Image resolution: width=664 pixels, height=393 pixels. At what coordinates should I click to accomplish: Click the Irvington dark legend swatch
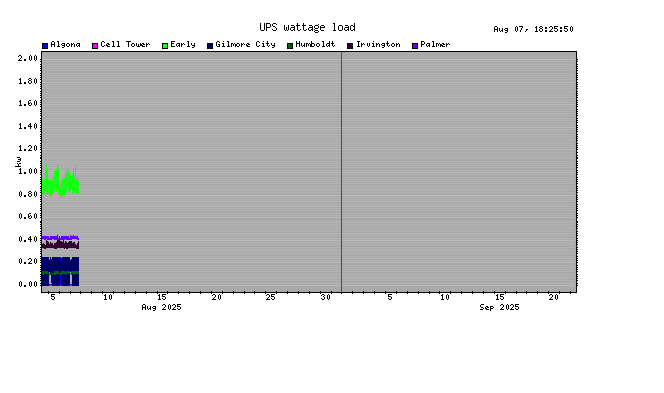point(350,46)
